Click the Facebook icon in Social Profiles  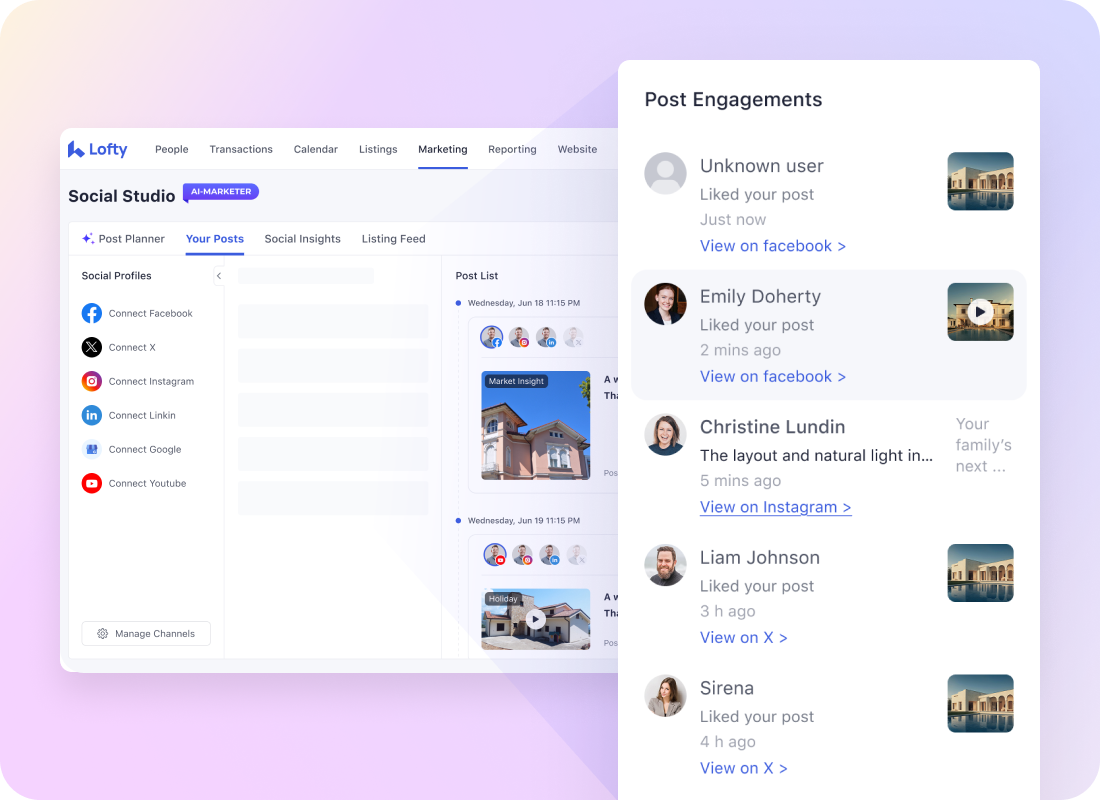coord(92,313)
